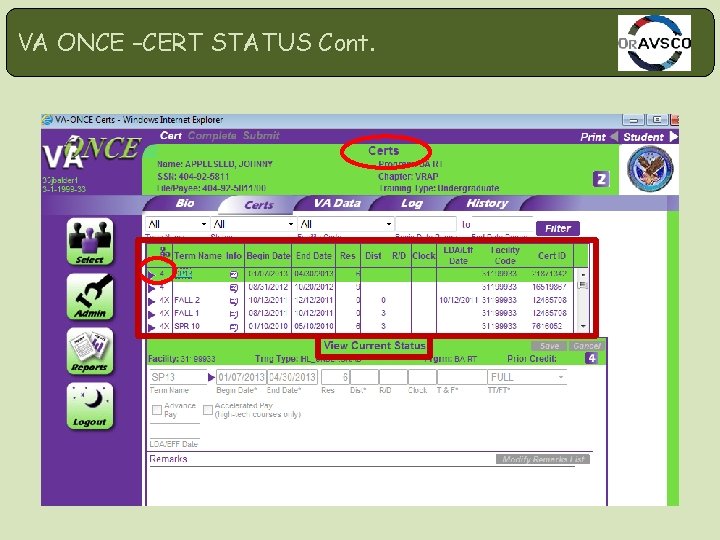Expand the FALL 2 row arrow
The height and width of the screenshot is (540, 720).
pos(152,301)
